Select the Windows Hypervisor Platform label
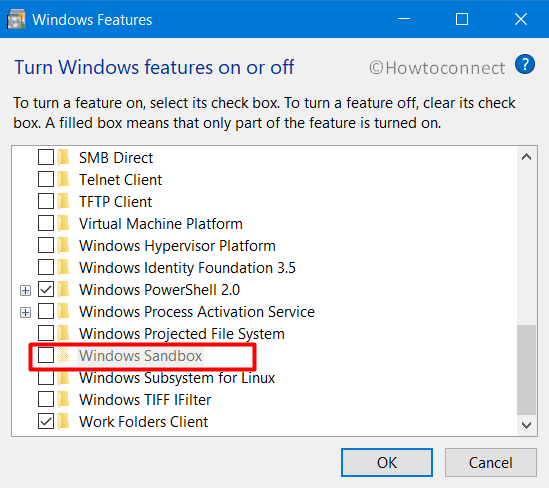The width and height of the screenshot is (549, 488). coord(177,246)
